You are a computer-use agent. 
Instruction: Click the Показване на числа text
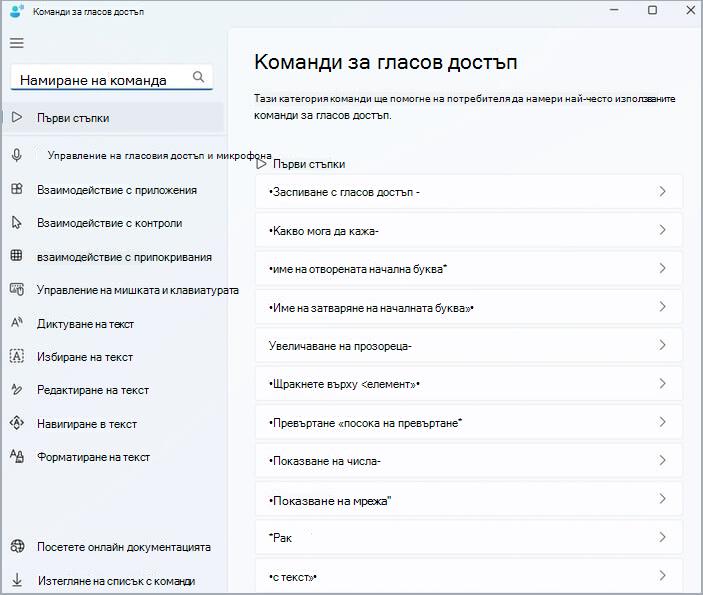coord(325,461)
